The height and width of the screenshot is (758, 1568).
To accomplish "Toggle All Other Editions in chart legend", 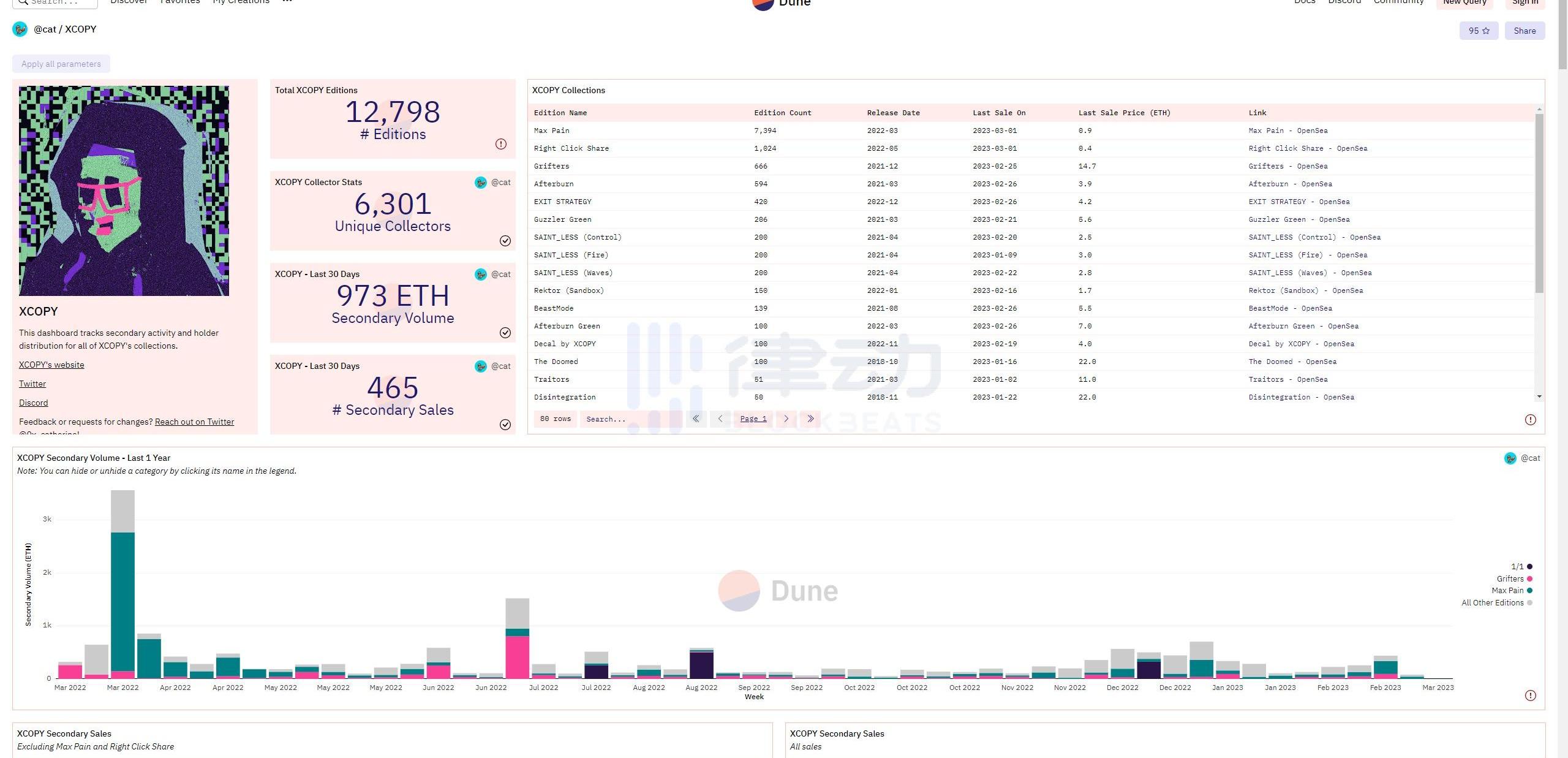I will click(1497, 603).
